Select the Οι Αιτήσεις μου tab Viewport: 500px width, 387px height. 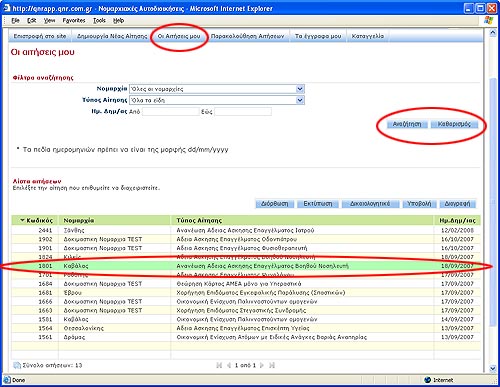tap(179, 36)
